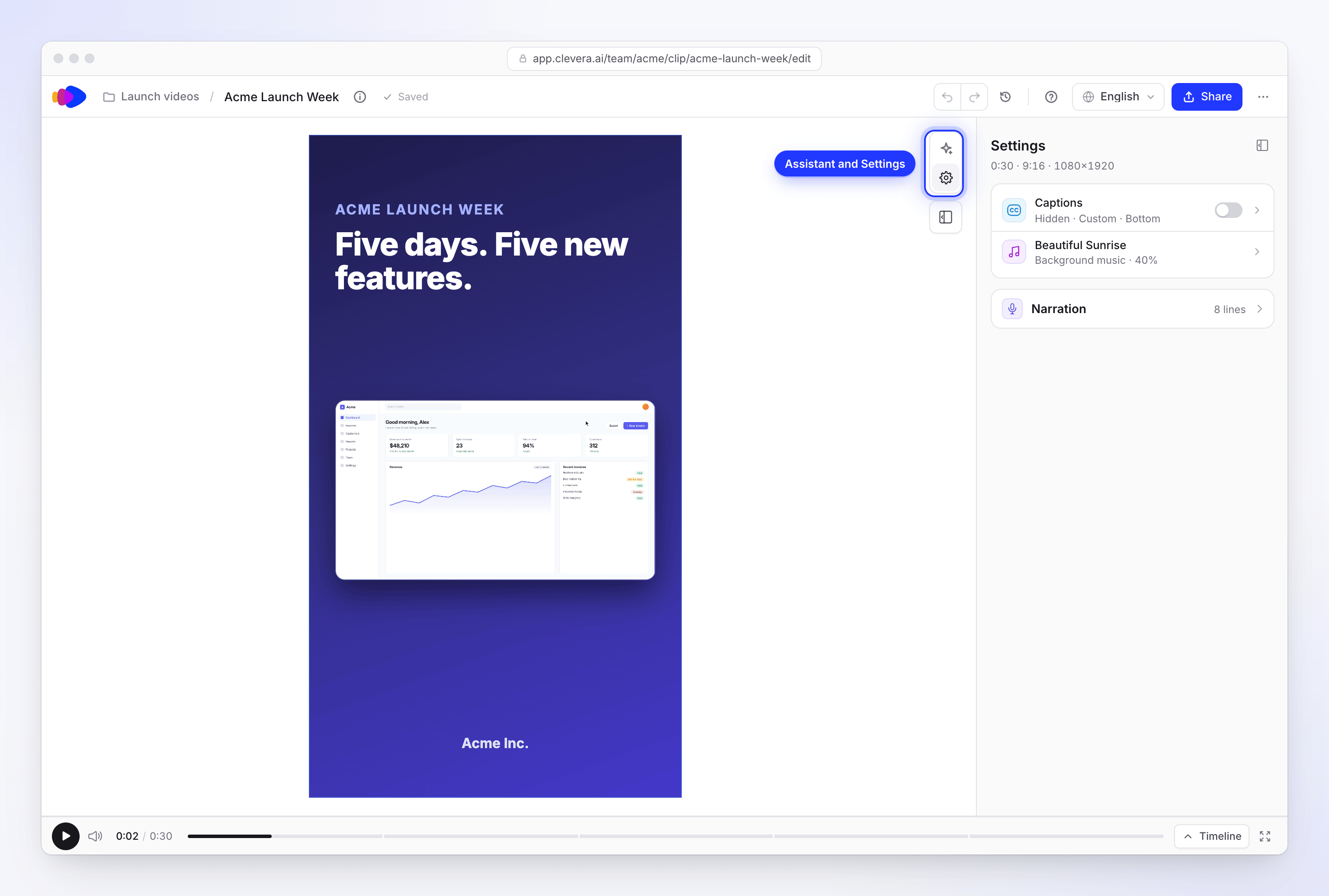The width and height of the screenshot is (1329, 896).
Task: Open the Launch videos folder breadcrumb
Action: click(151, 96)
